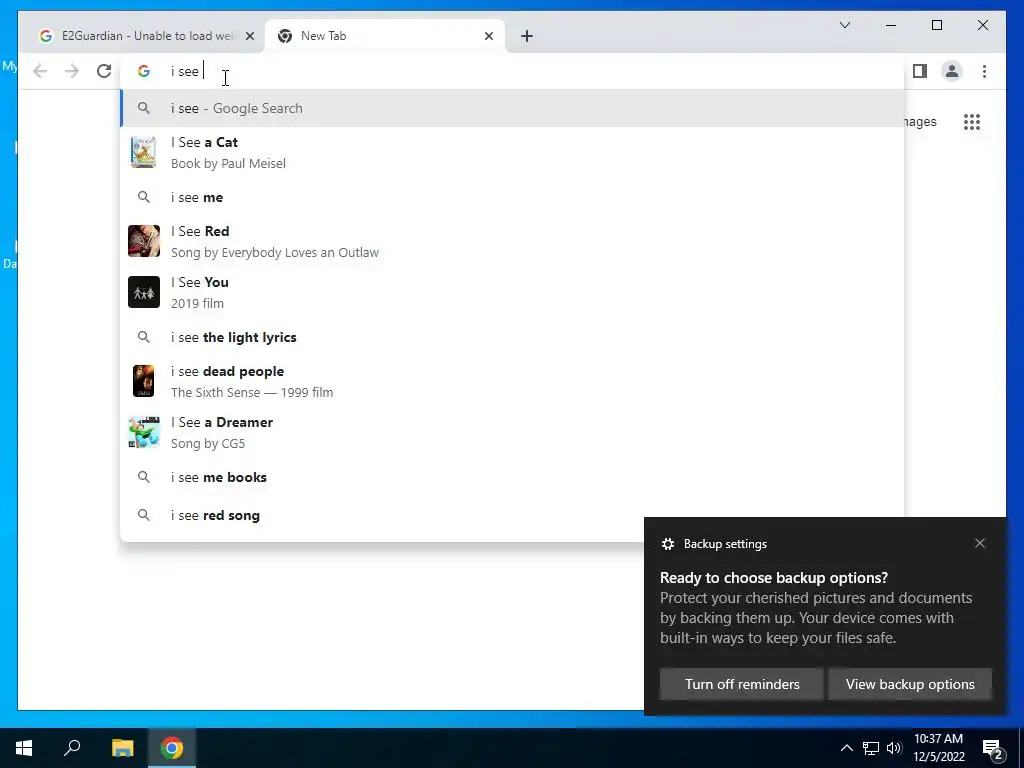The image size is (1024, 768).
Task: Click the I See a Cat book thumbnail
Action: pyautogui.click(x=144, y=152)
